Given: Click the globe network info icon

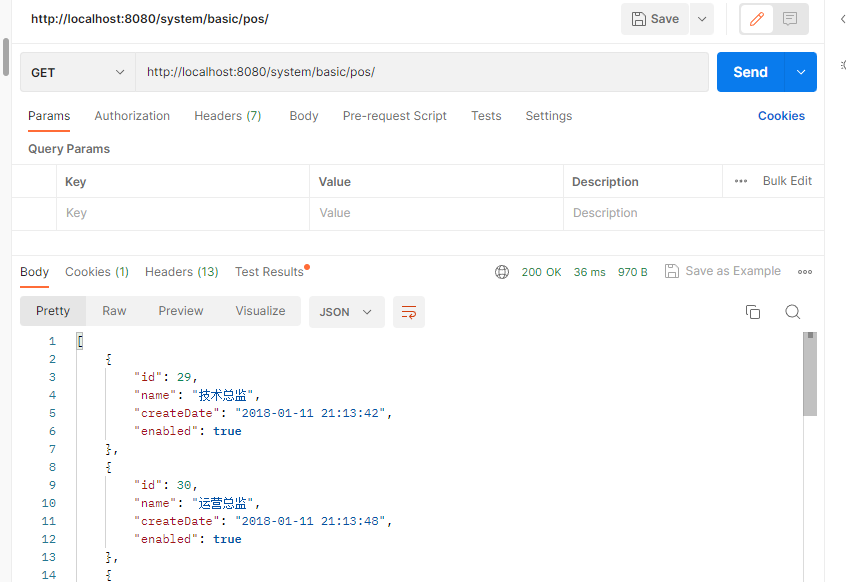Looking at the screenshot, I should click(x=502, y=272).
